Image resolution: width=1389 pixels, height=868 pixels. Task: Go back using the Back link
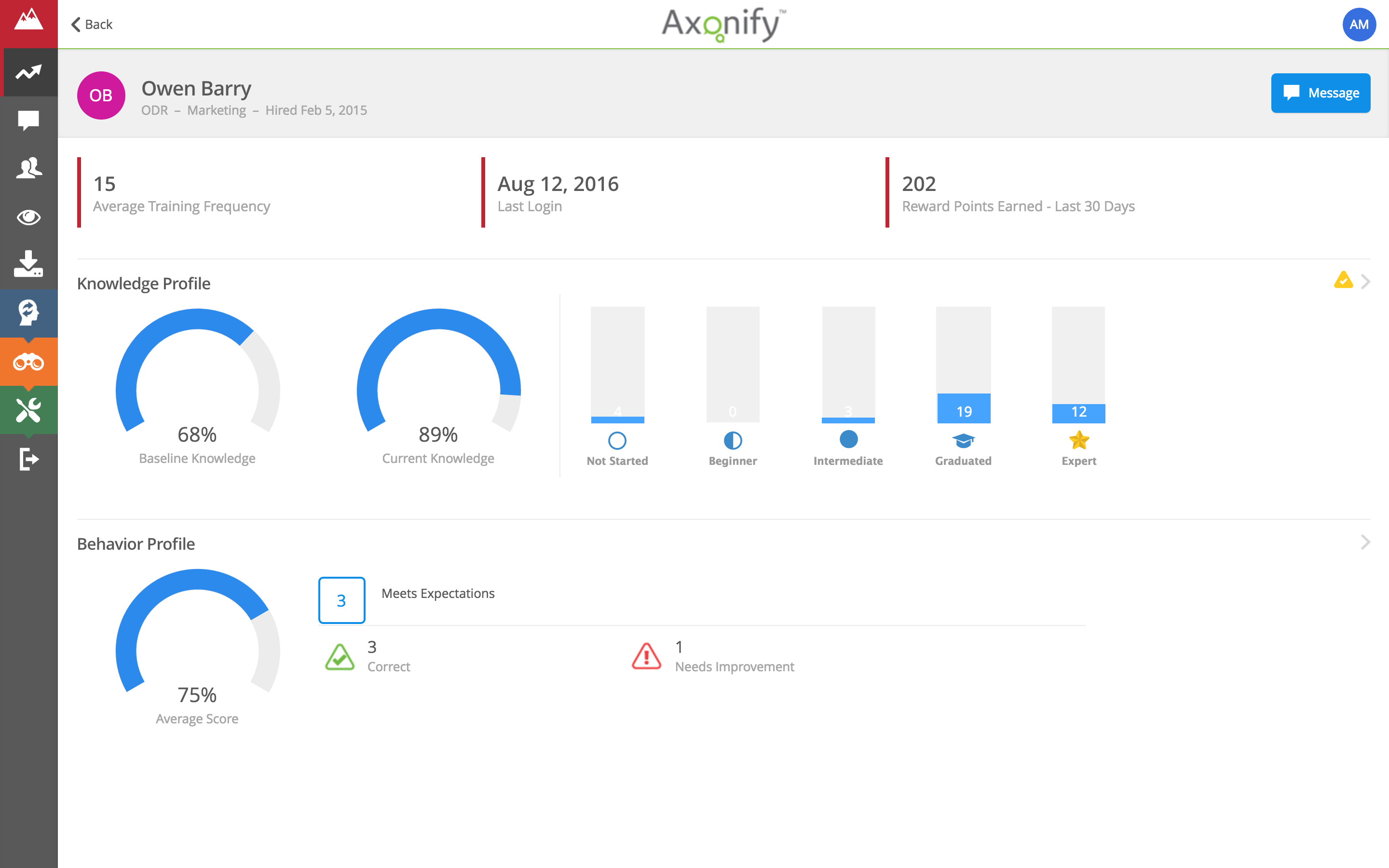click(x=92, y=24)
